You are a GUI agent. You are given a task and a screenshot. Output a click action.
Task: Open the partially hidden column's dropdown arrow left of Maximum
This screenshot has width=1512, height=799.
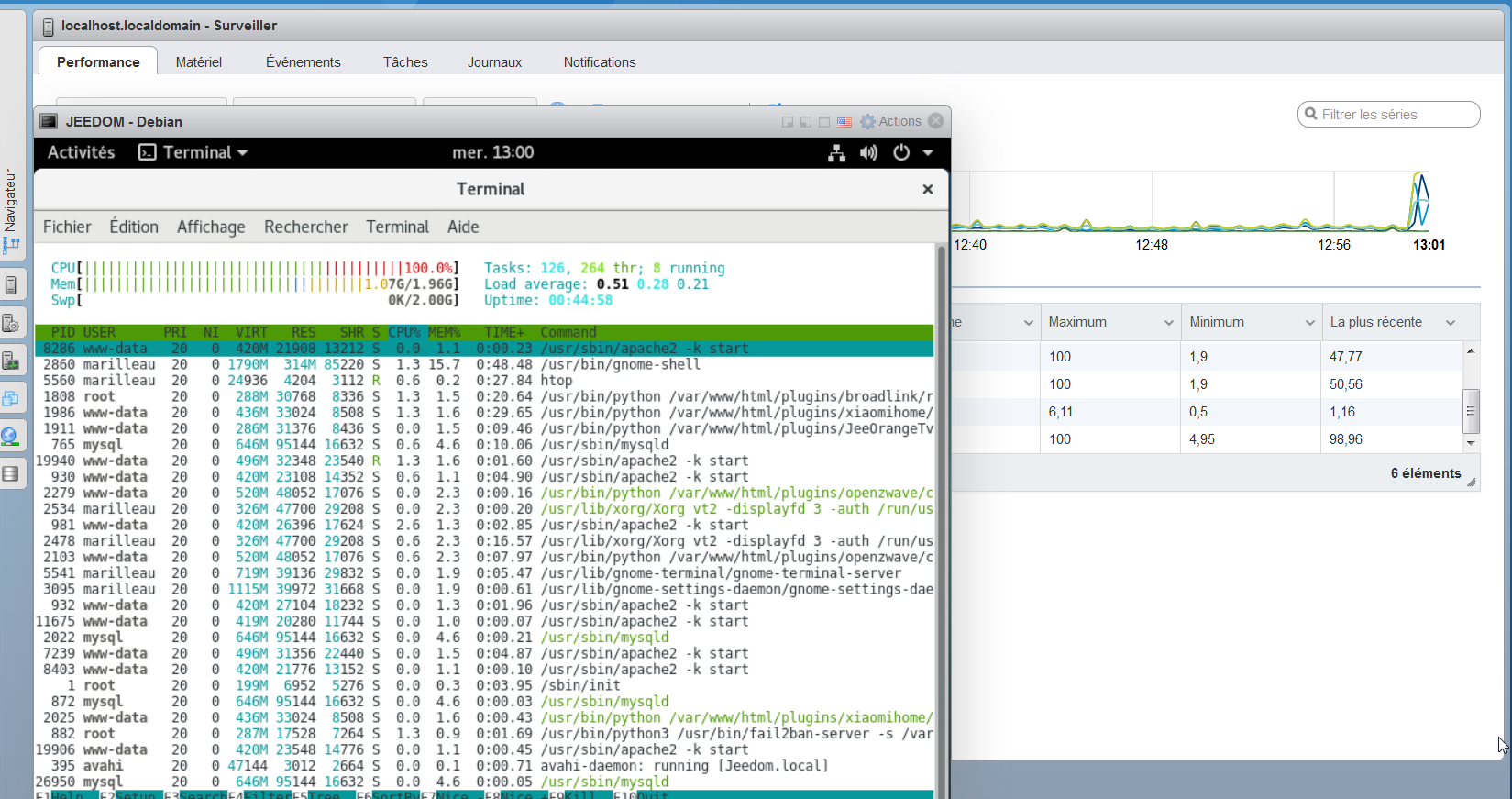click(1028, 323)
